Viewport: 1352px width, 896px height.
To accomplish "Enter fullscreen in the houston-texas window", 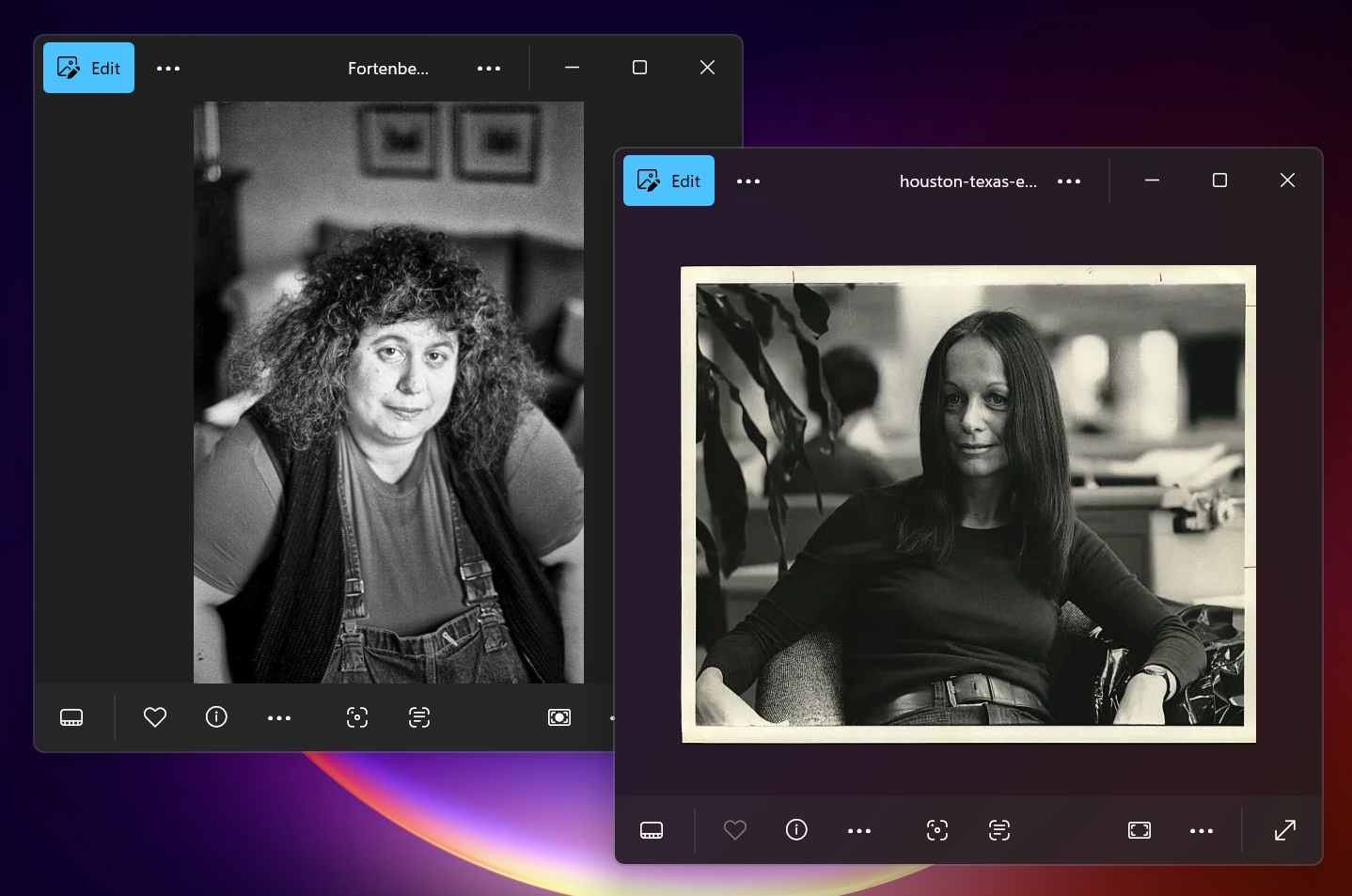I will [1285, 830].
